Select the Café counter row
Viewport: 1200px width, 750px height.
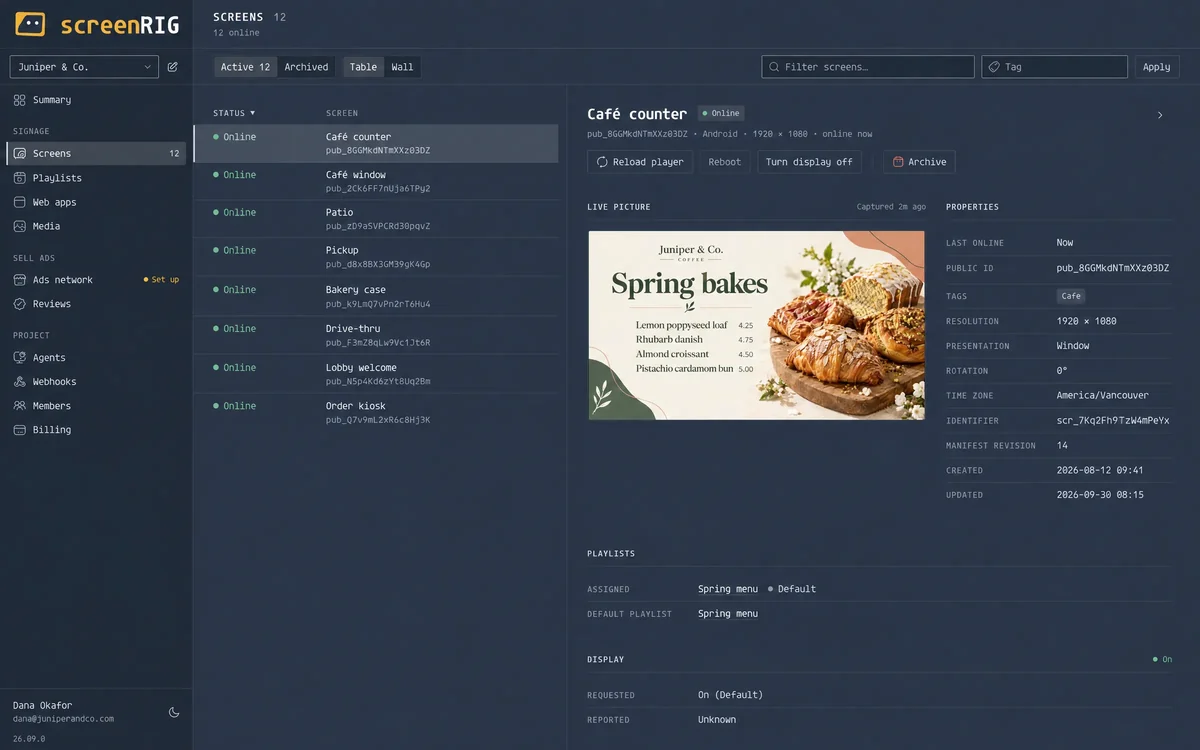[x=376, y=143]
